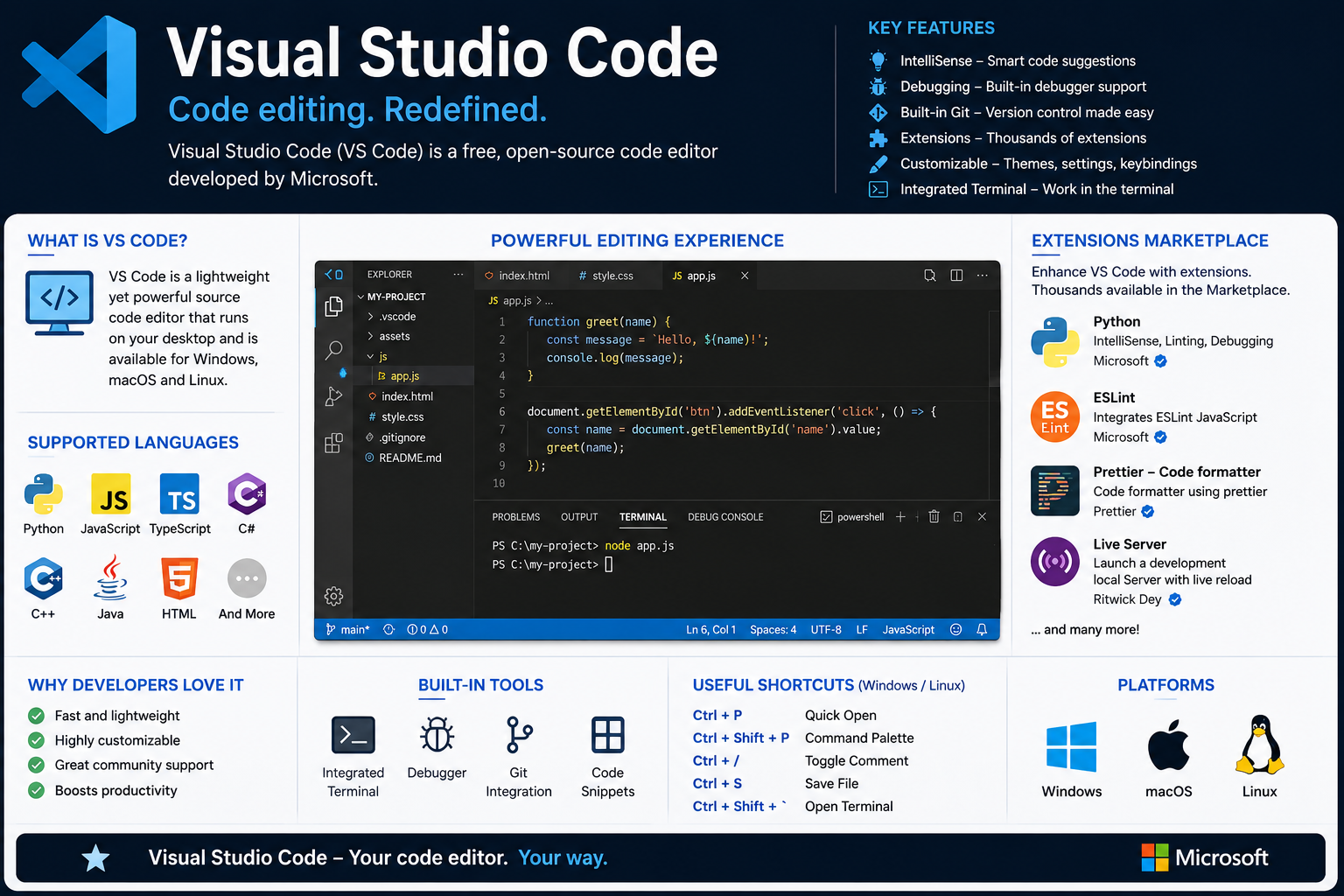Expand the .vscode folder

391,317
